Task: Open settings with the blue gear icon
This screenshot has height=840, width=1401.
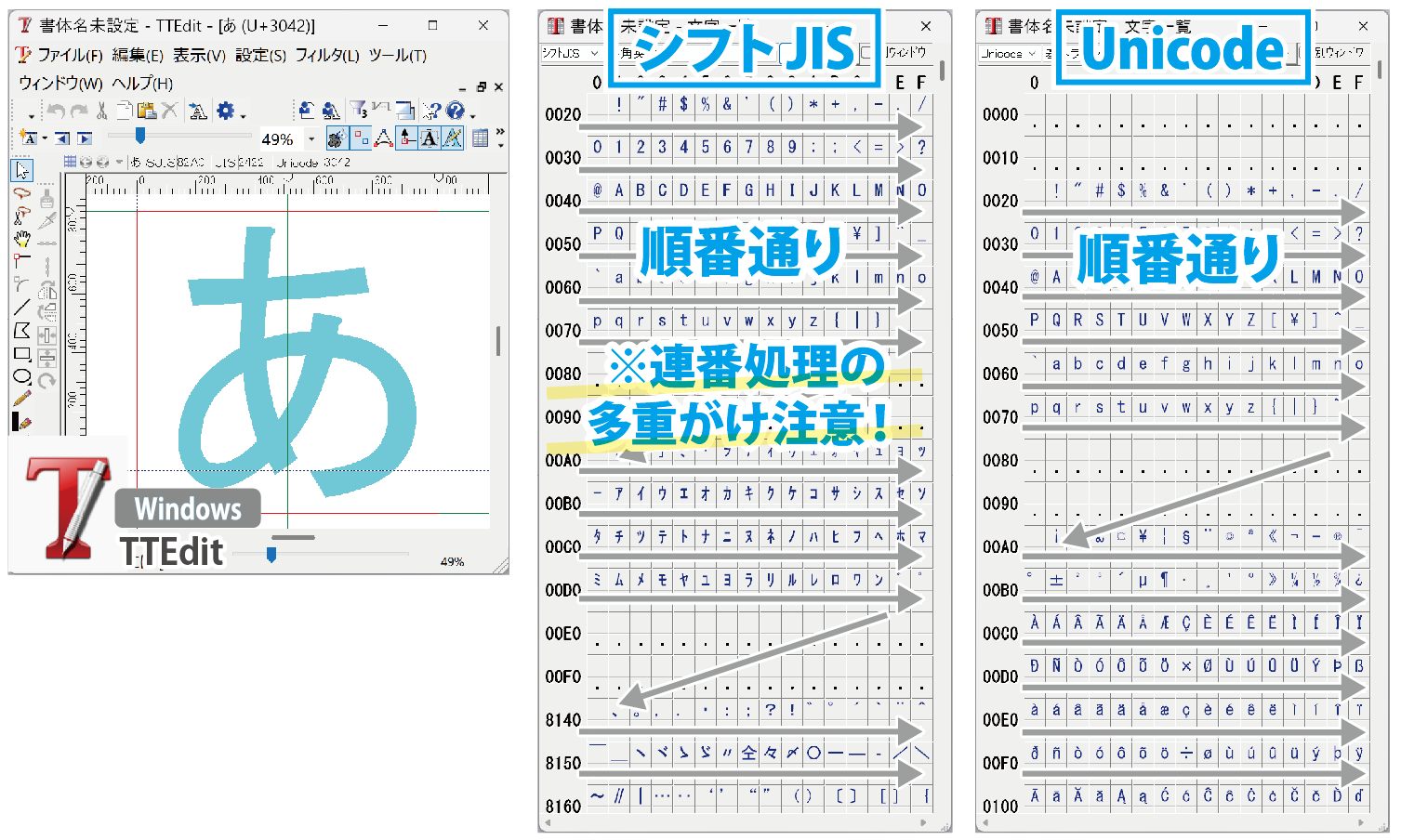Action: (225, 111)
